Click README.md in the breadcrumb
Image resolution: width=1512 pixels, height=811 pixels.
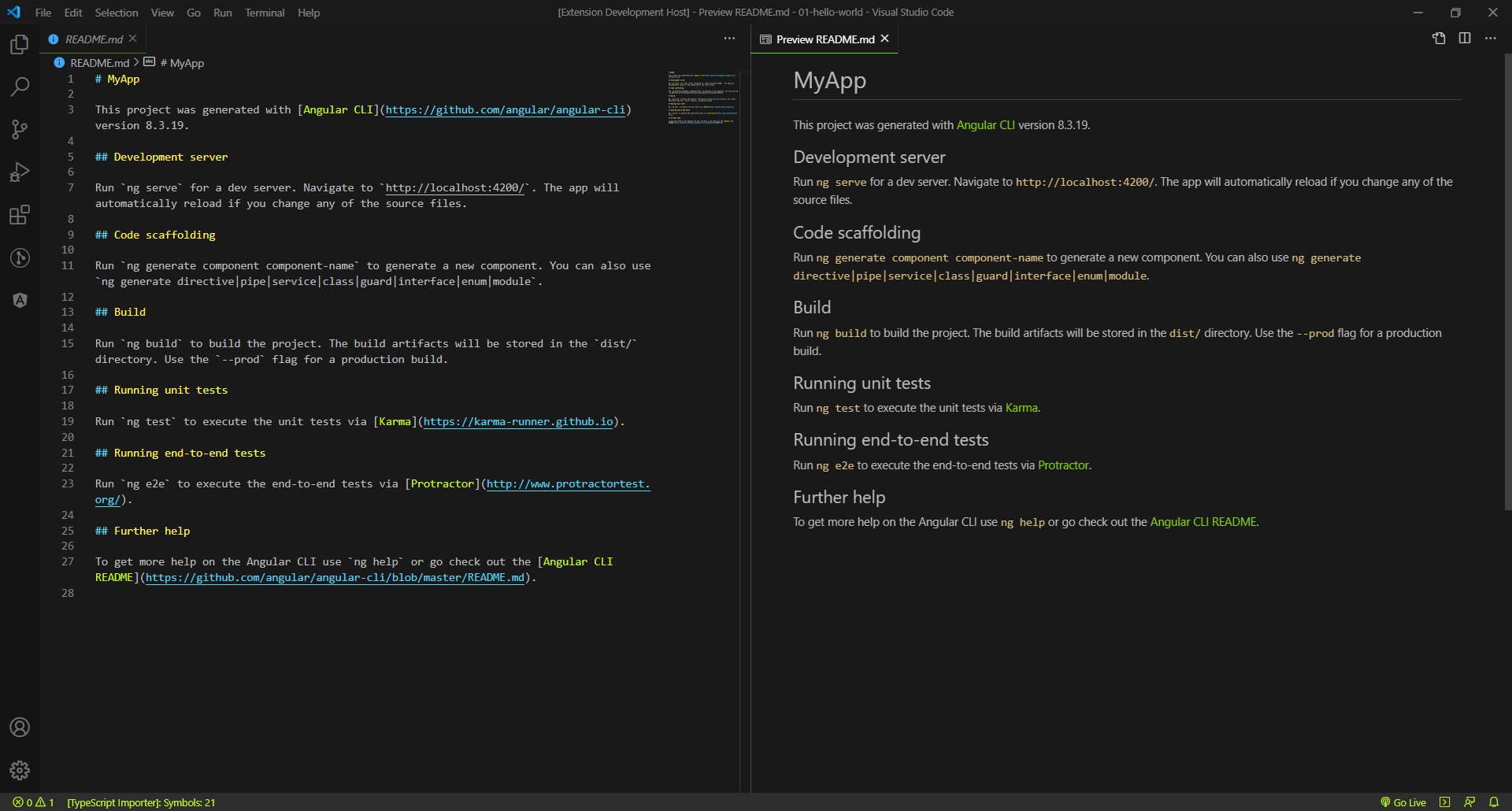point(99,63)
